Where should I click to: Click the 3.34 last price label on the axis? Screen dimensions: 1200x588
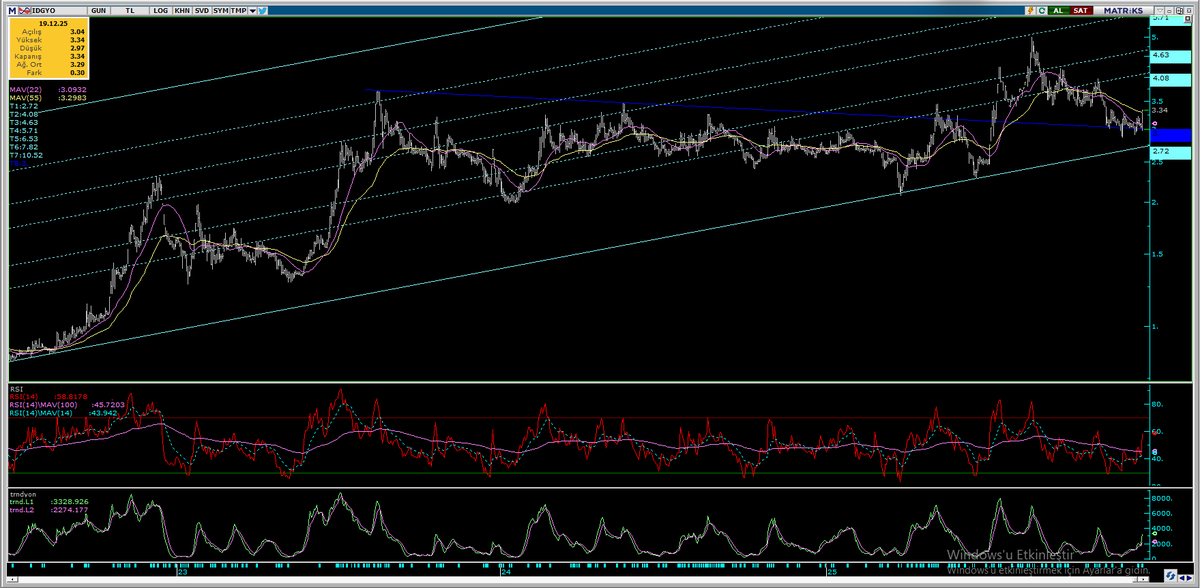[x=1160, y=110]
